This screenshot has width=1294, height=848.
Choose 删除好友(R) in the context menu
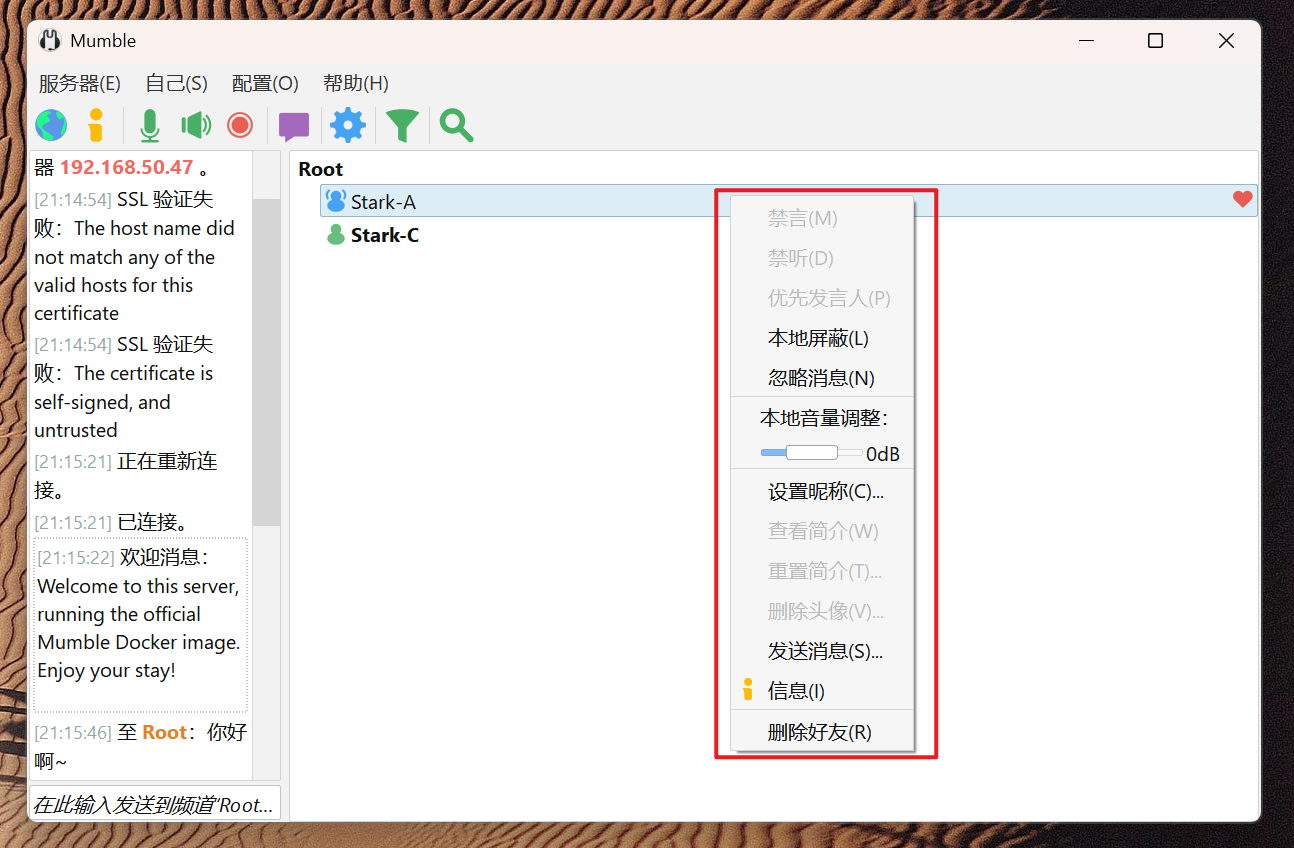(823, 732)
